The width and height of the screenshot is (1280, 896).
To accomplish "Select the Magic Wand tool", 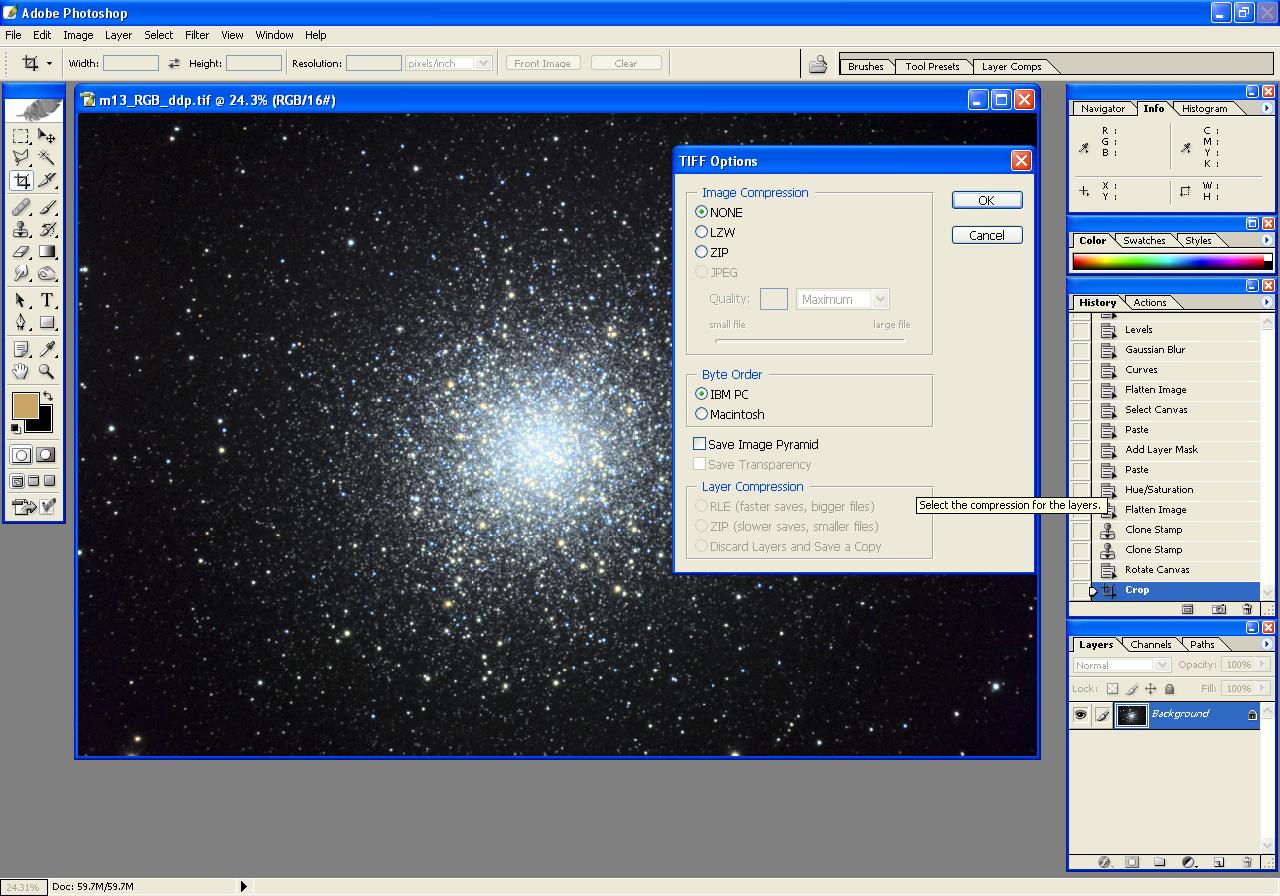I will tap(47, 158).
